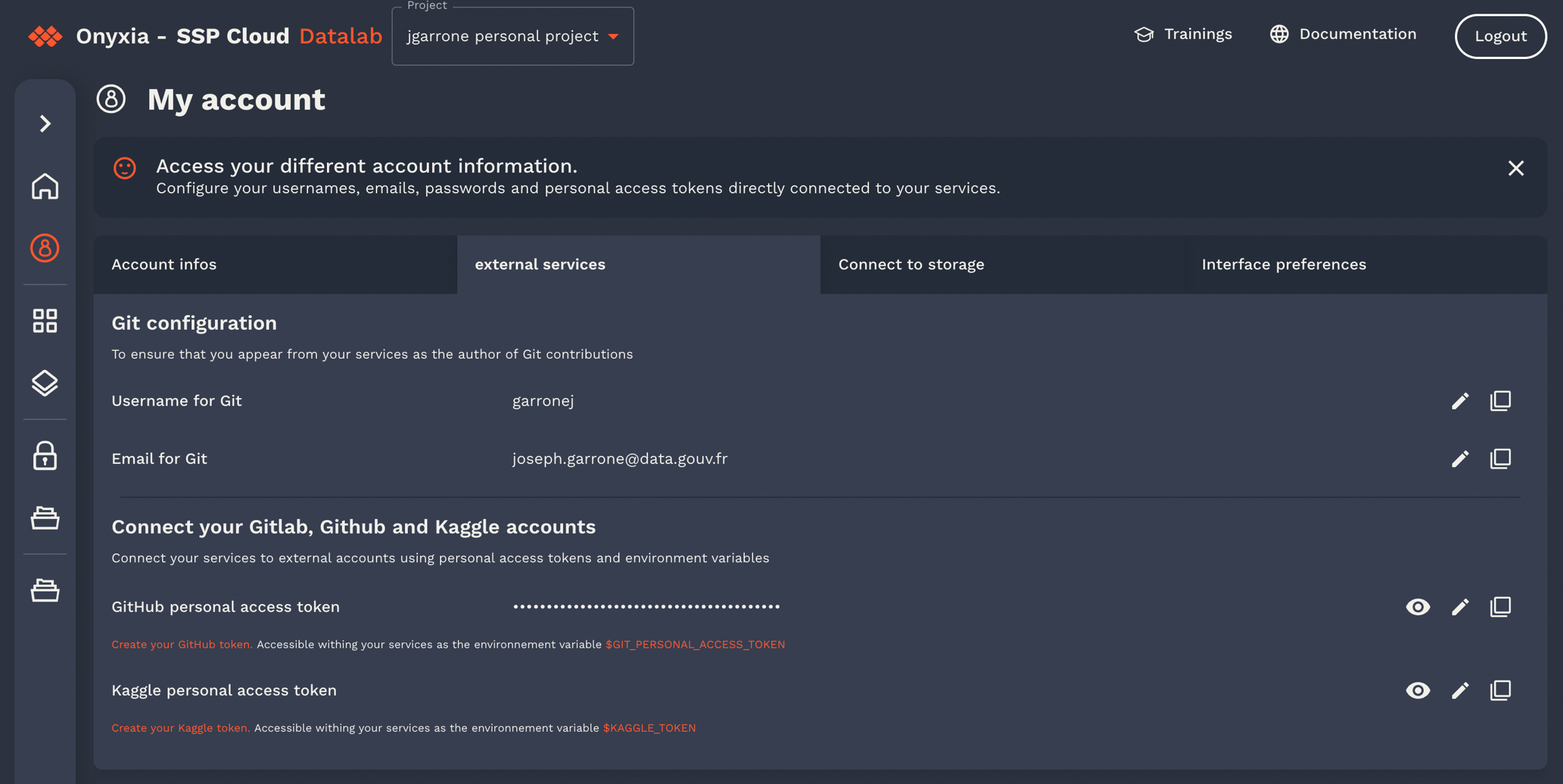This screenshot has height=784, width=1563.
Task: Dismiss the account information banner
Action: pyautogui.click(x=1516, y=168)
